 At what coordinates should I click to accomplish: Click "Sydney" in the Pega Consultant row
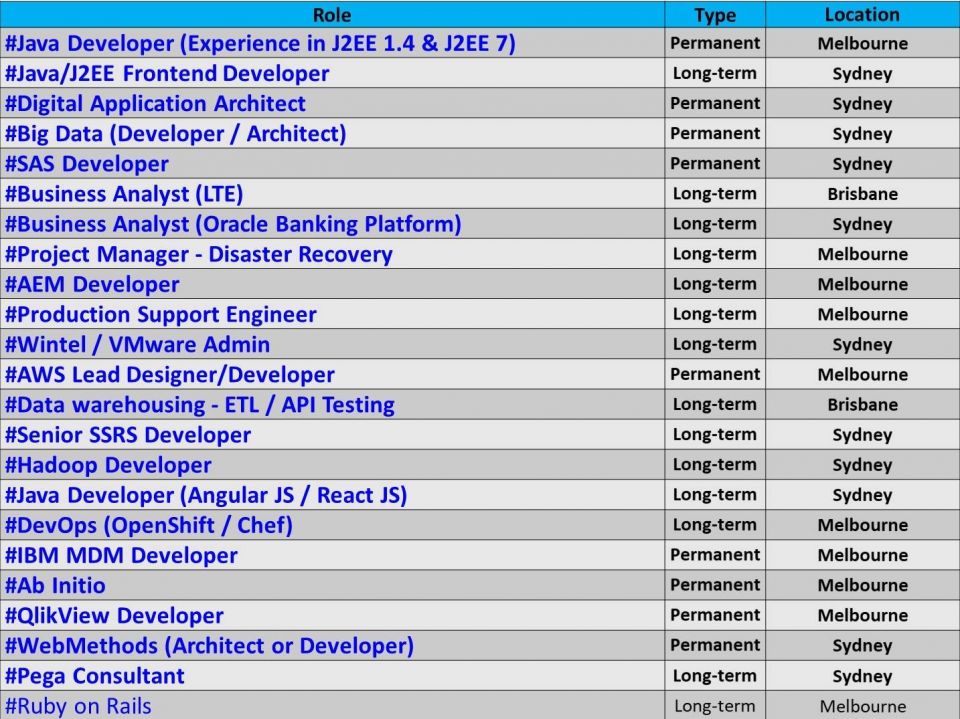click(x=862, y=676)
